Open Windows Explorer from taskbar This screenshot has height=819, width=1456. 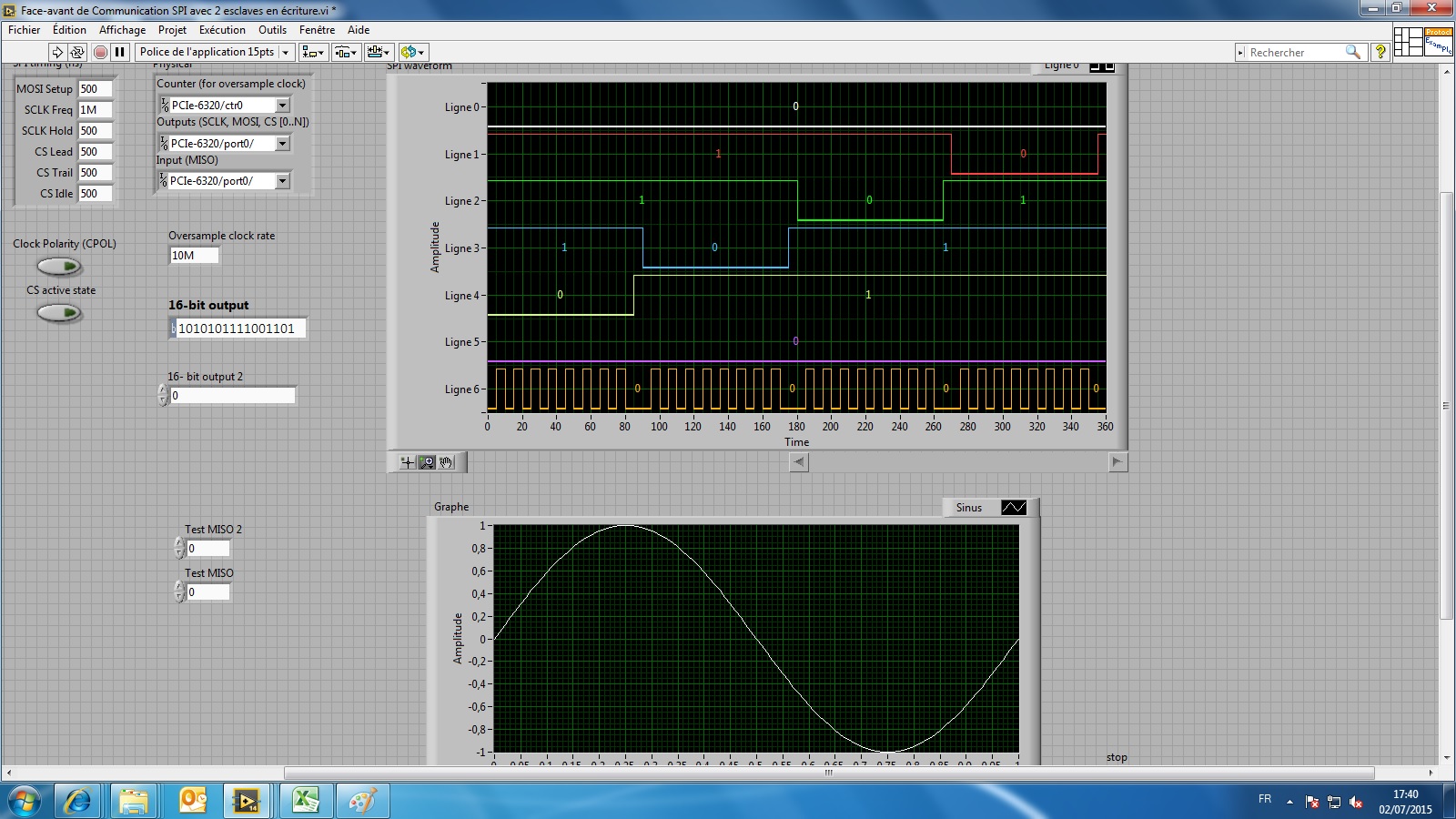tap(134, 801)
